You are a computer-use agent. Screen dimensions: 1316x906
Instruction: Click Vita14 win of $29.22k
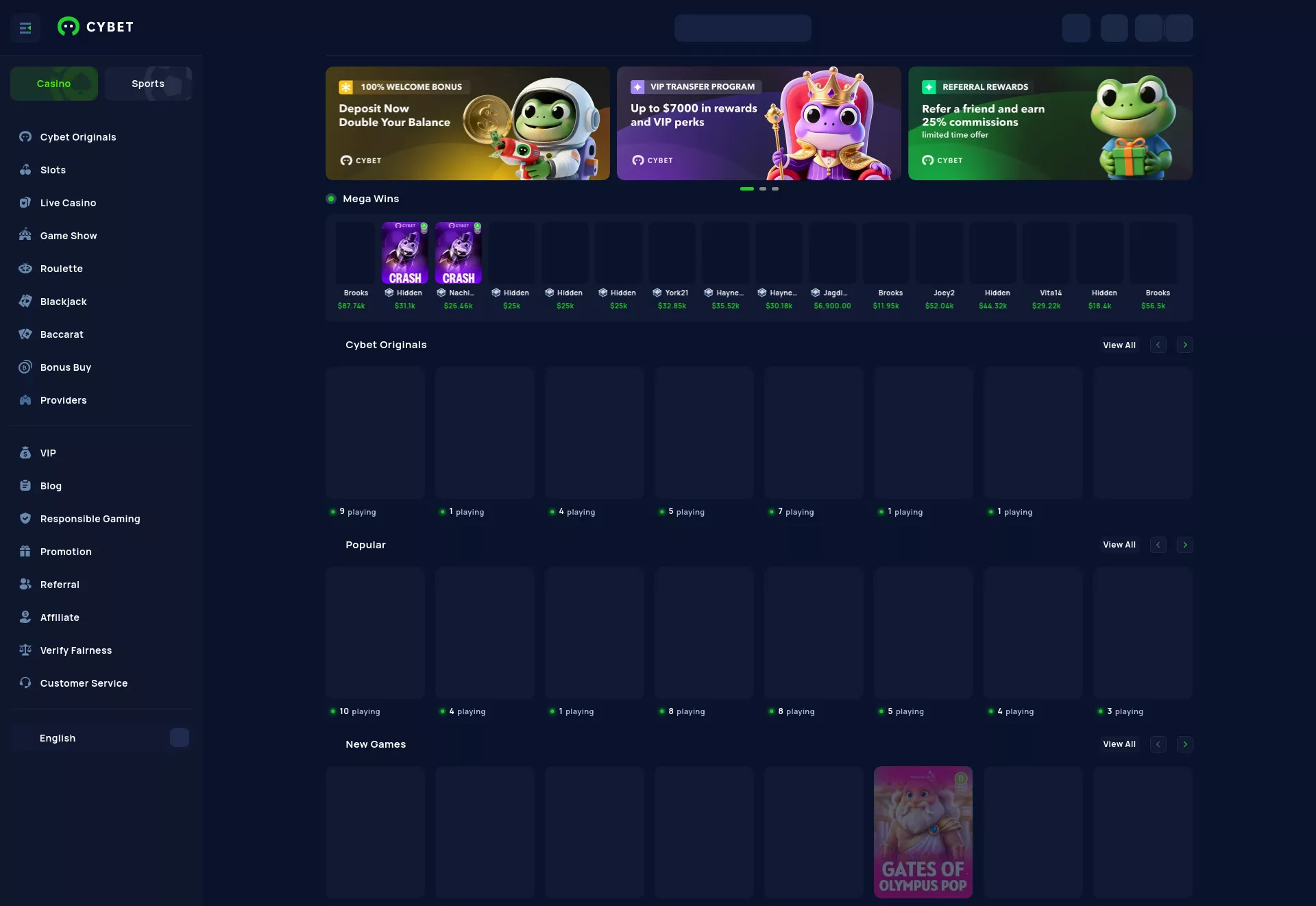pyautogui.click(x=1047, y=265)
